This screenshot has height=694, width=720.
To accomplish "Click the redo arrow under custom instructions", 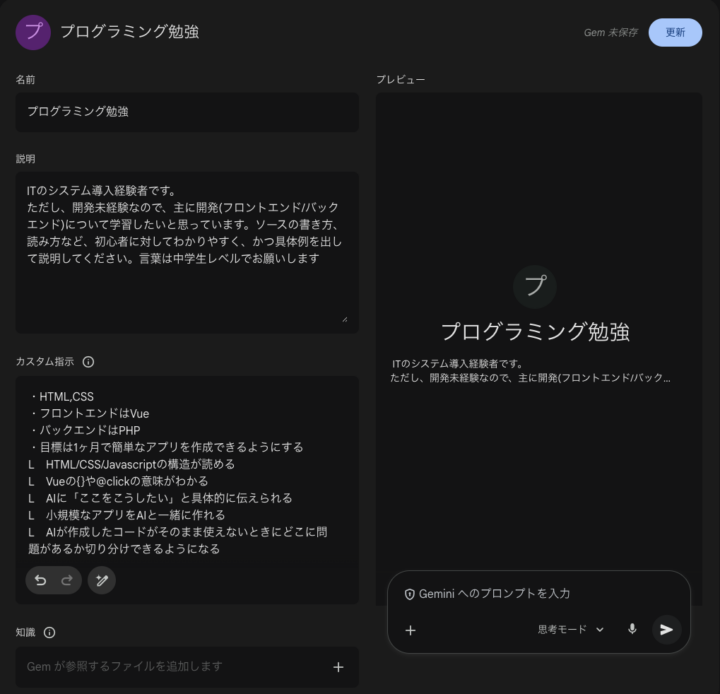I will click(67, 581).
